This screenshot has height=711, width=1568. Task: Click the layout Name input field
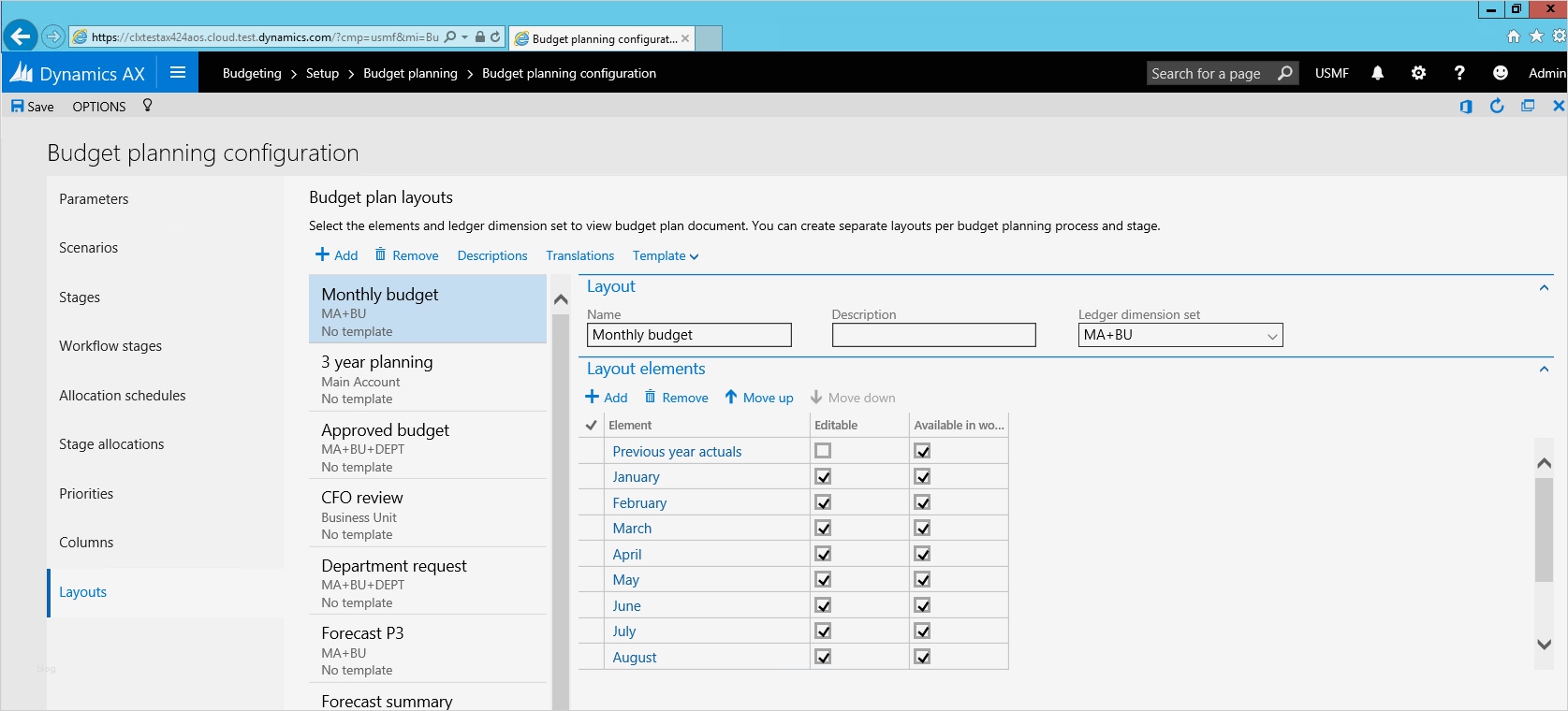tap(689, 335)
